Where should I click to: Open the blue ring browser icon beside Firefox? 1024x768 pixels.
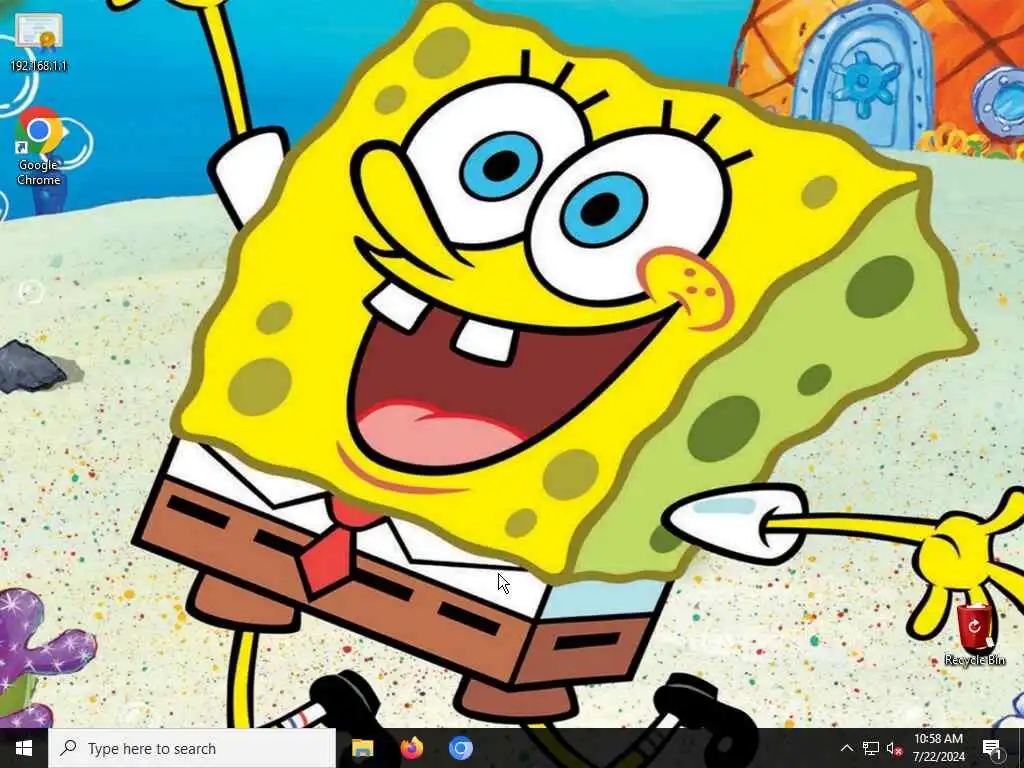click(461, 748)
